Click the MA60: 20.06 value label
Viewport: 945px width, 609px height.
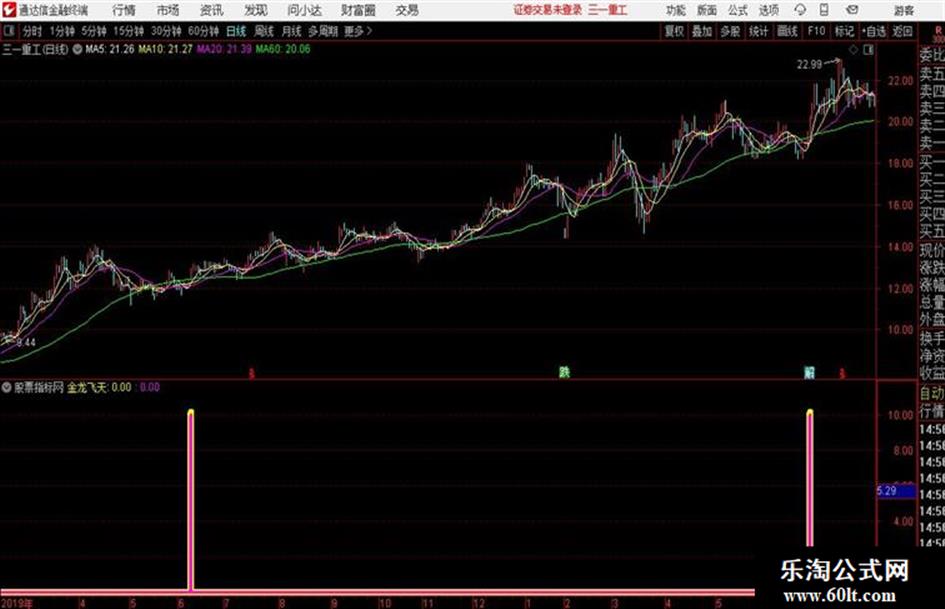pos(283,49)
